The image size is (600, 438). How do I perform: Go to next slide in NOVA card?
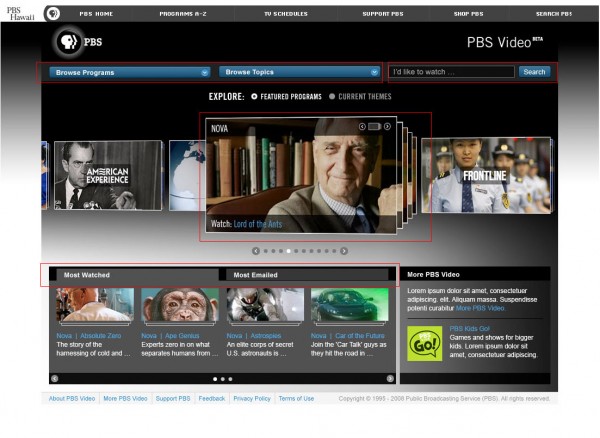pyautogui.click(x=387, y=126)
